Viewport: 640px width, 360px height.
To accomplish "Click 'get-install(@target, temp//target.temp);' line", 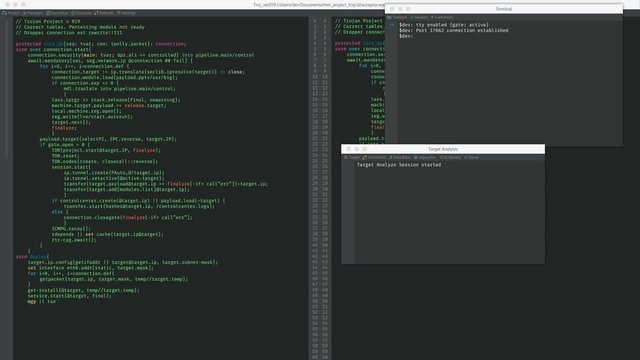I will tap(83, 290).
